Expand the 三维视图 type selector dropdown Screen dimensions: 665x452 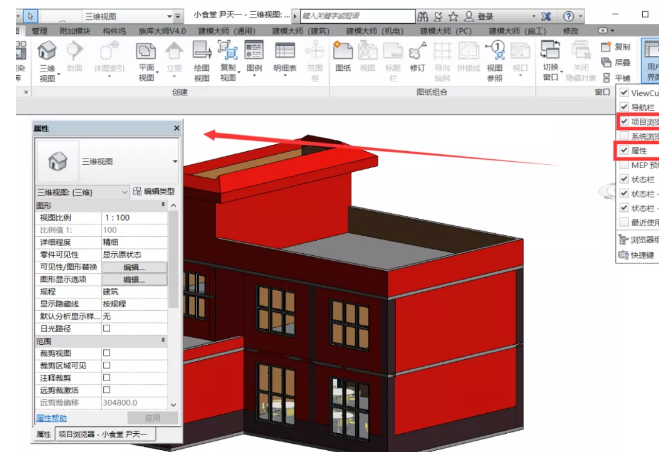pyautogui.click(x=174, y=160)
